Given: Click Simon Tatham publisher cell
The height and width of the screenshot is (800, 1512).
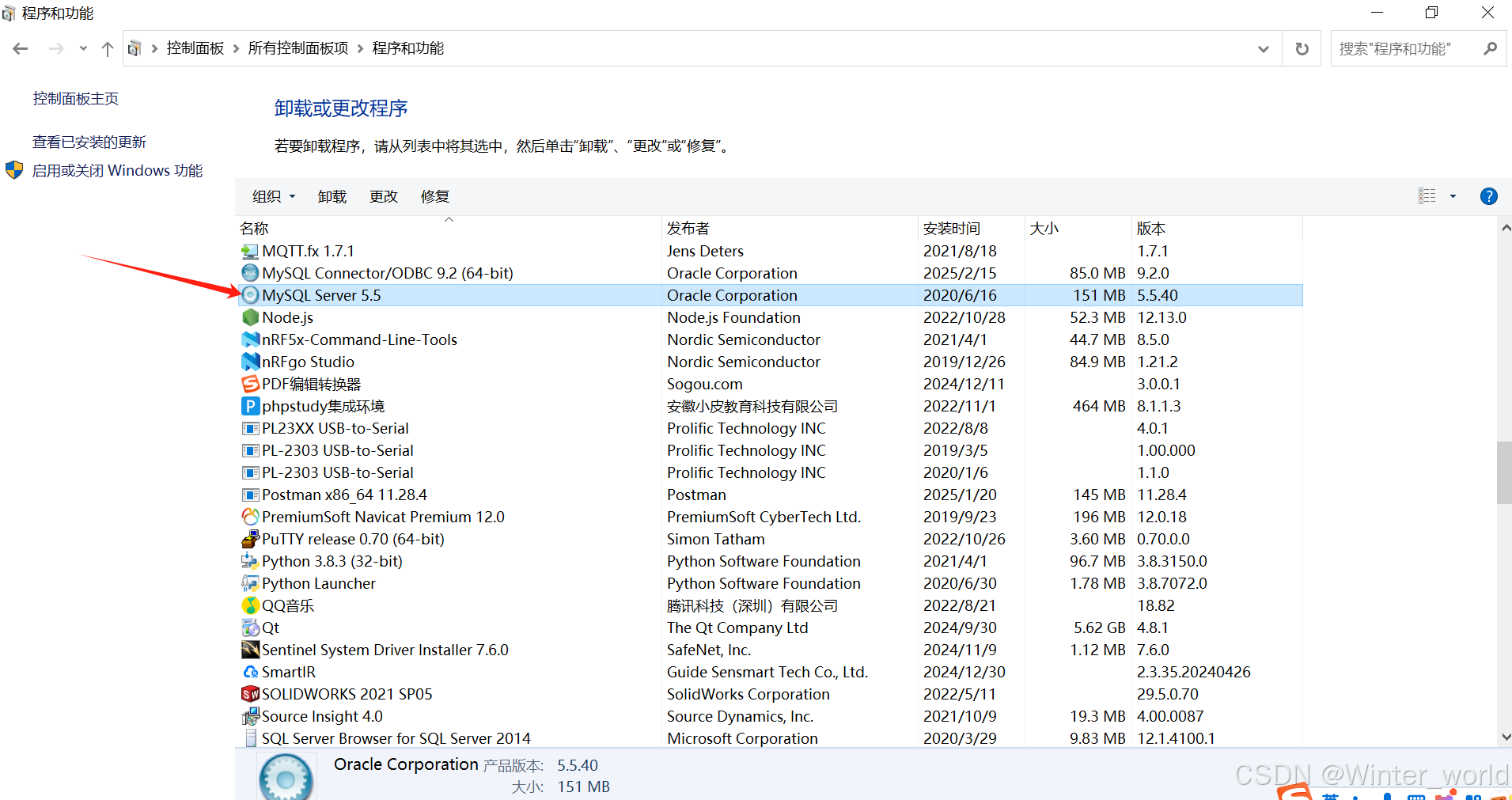Looking at the screenshot, I should click(716, 539).
